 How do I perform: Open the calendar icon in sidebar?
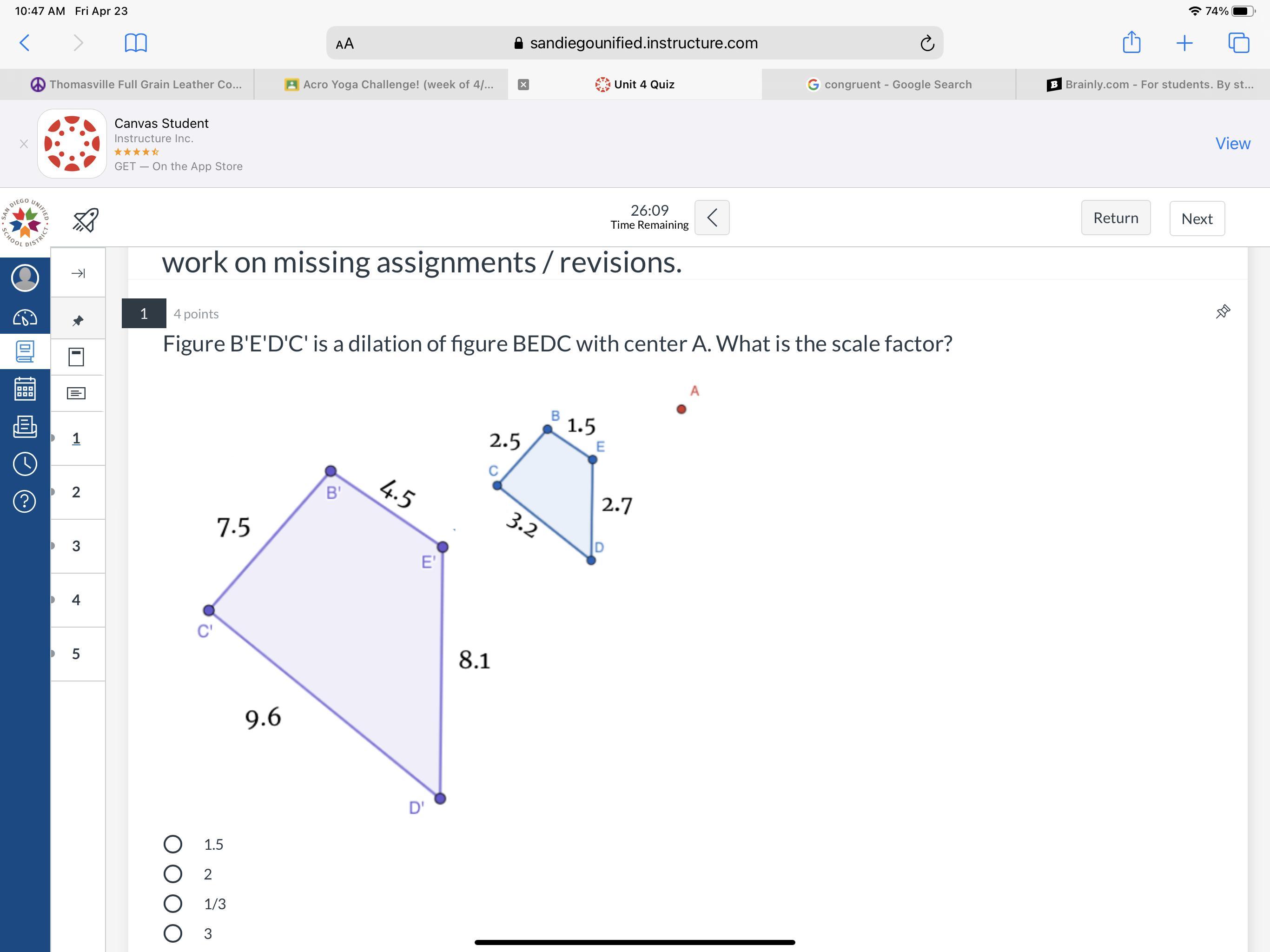tap(25, 389)
